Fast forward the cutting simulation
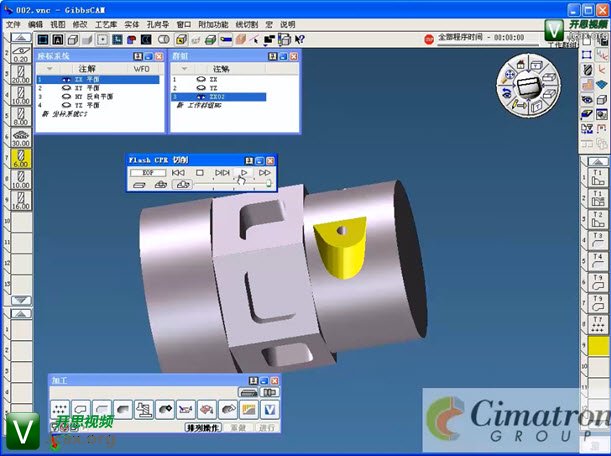Screen dimensions: 611x456 [264, 173]
